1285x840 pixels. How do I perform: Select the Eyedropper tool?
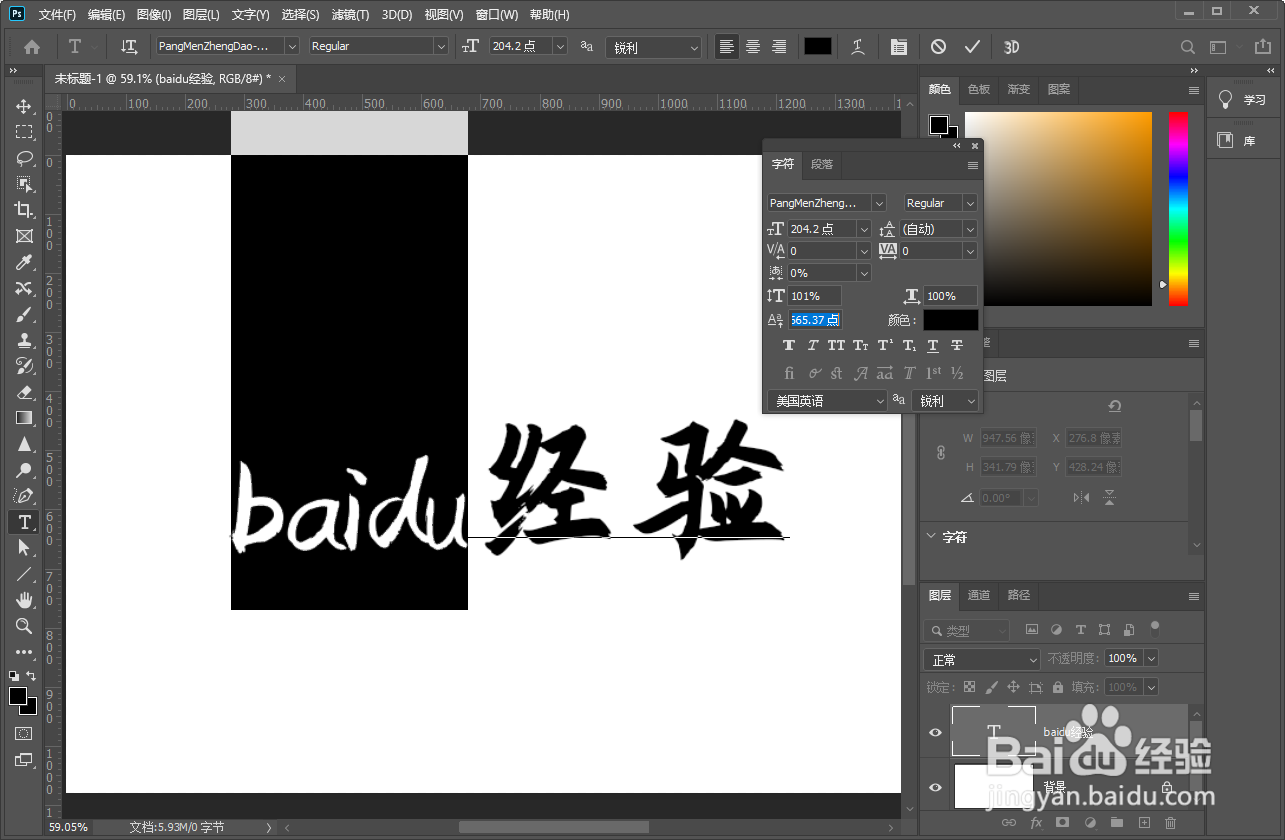(x=24, y=262)
